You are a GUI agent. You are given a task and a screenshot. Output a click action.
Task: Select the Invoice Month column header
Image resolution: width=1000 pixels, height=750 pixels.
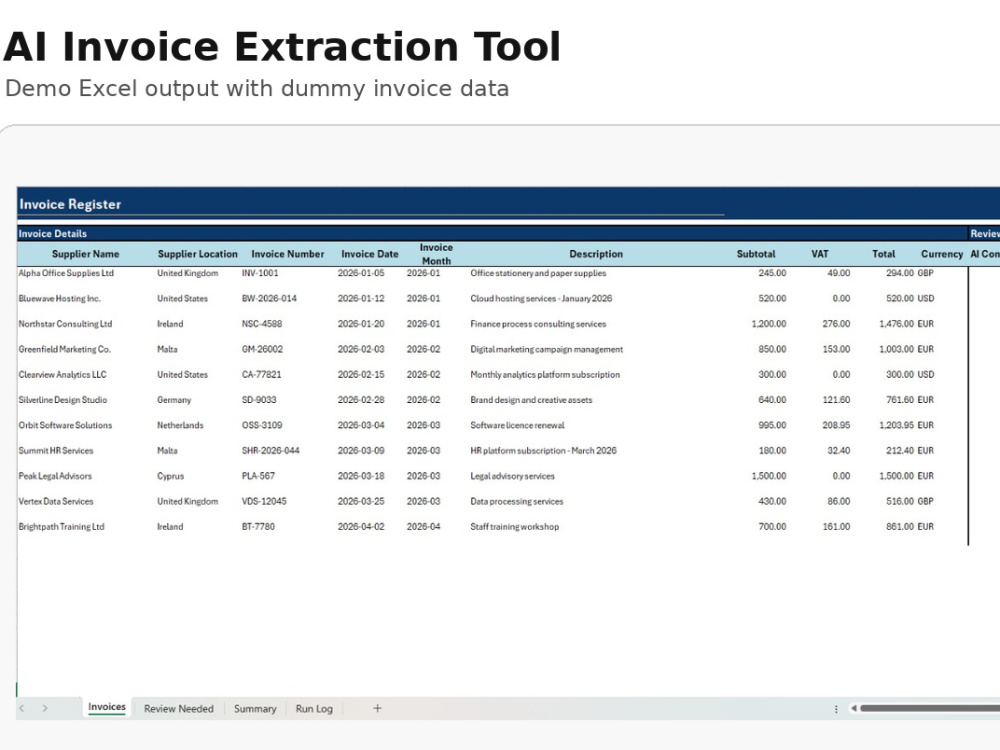pos(436,254)
